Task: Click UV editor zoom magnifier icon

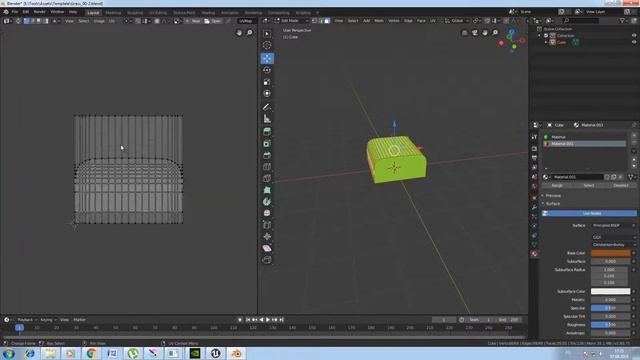Action: click(249, 33)
